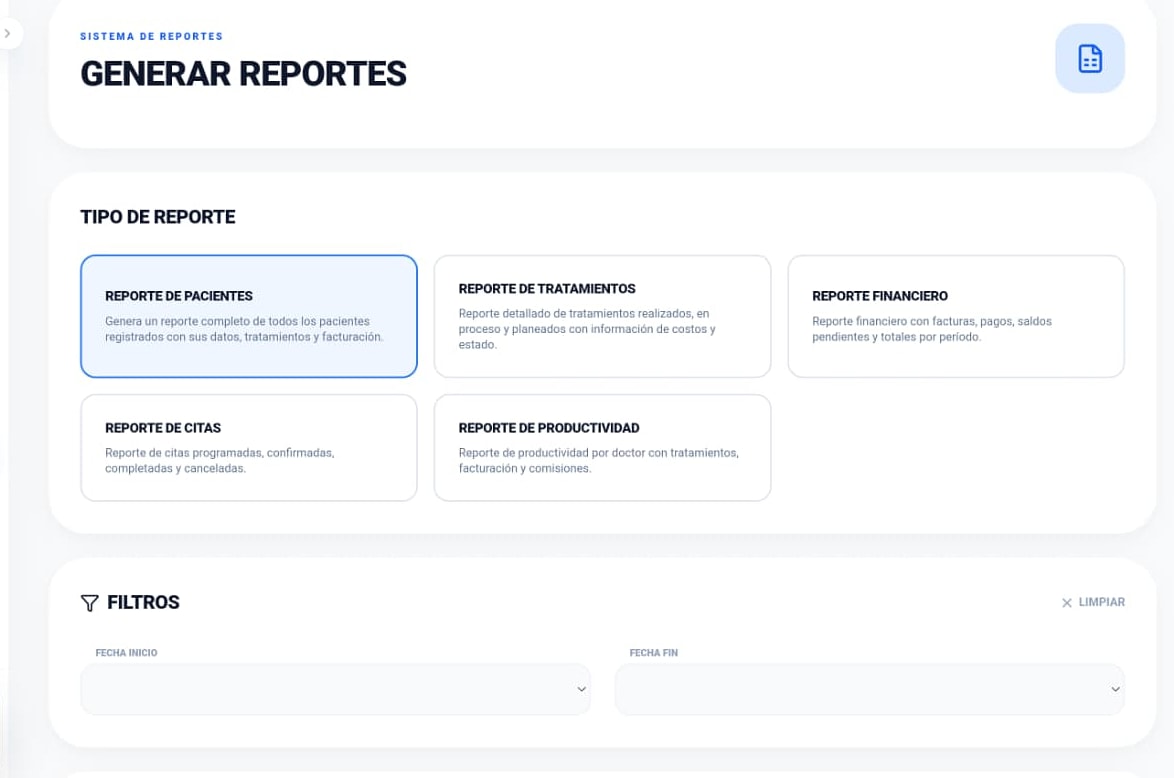This screenshot has height=778, width=1174.
Task: Click the Limpiar filters button
Action: [1093, 602]
